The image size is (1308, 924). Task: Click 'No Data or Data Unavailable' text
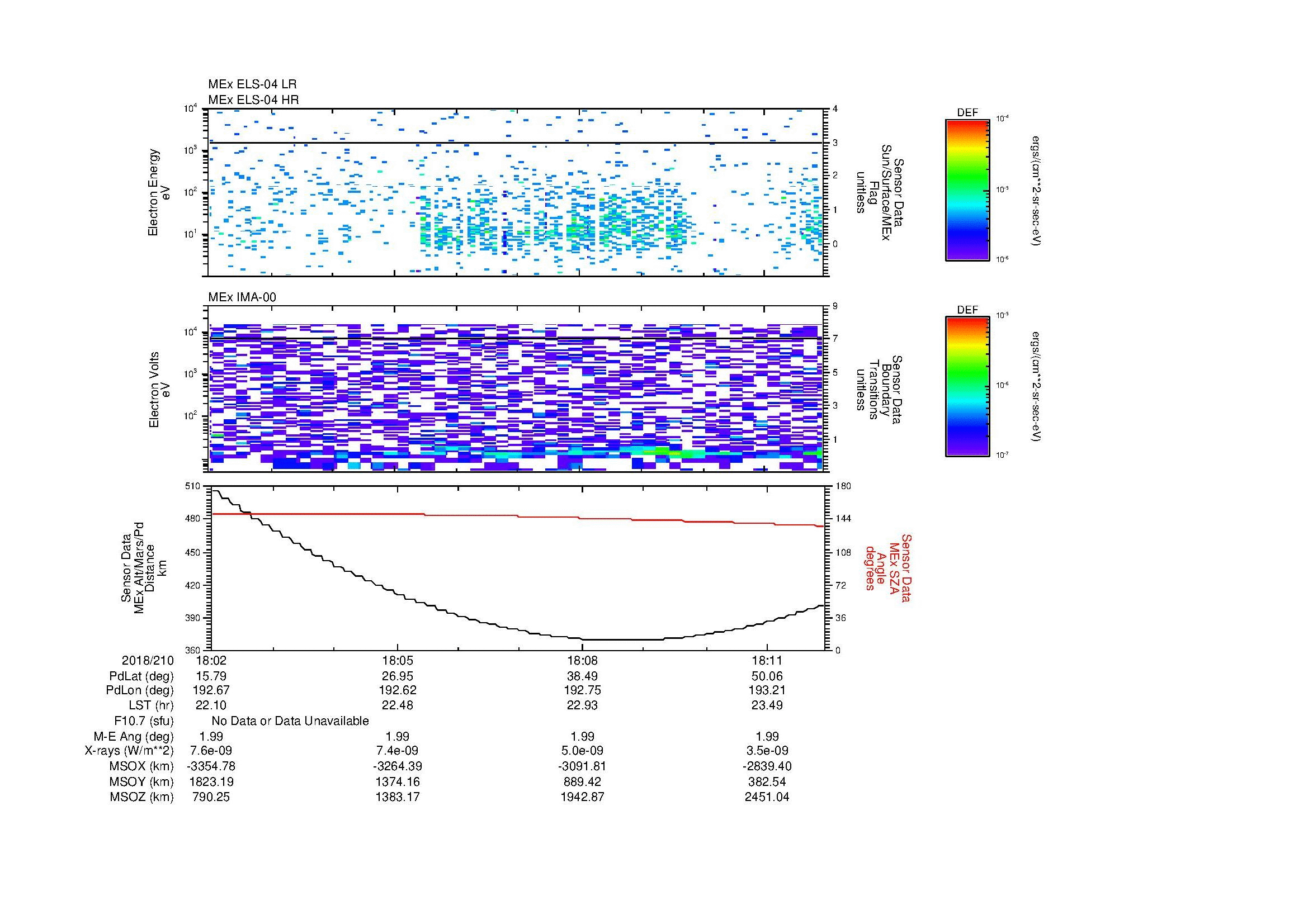290,721
